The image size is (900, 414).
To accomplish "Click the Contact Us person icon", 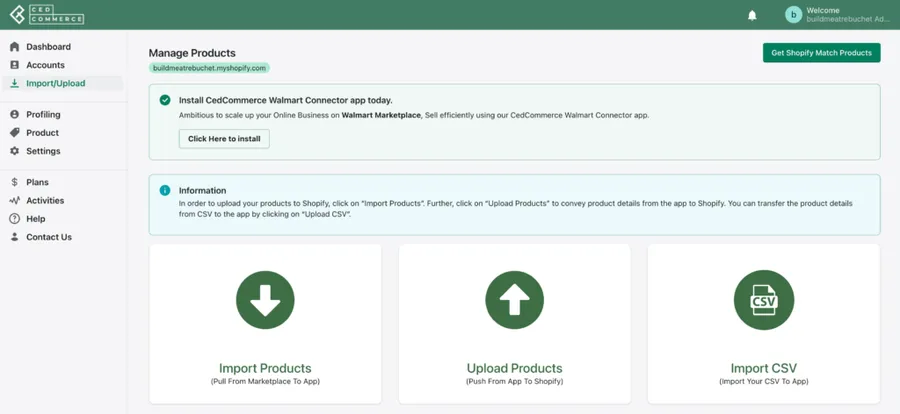I will coord(15,237).
